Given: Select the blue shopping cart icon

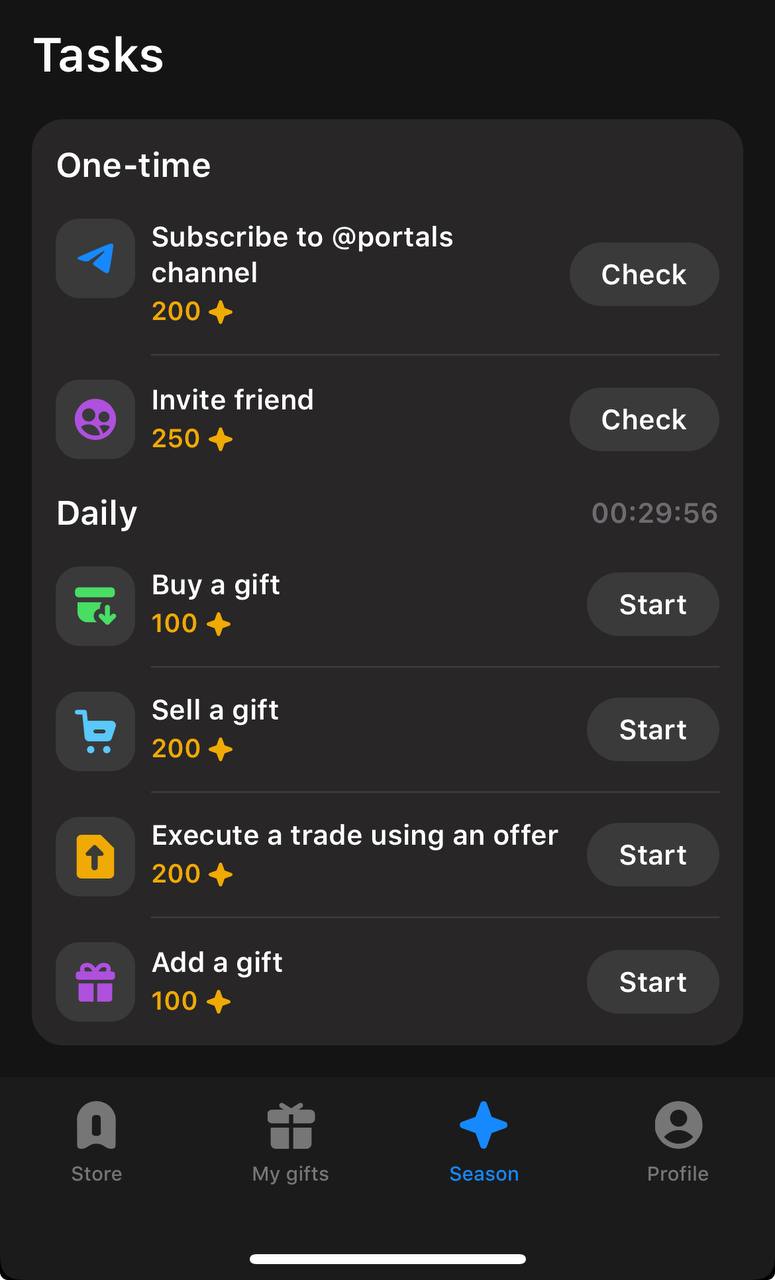Looking at the screenshot, I should (95, 731).
